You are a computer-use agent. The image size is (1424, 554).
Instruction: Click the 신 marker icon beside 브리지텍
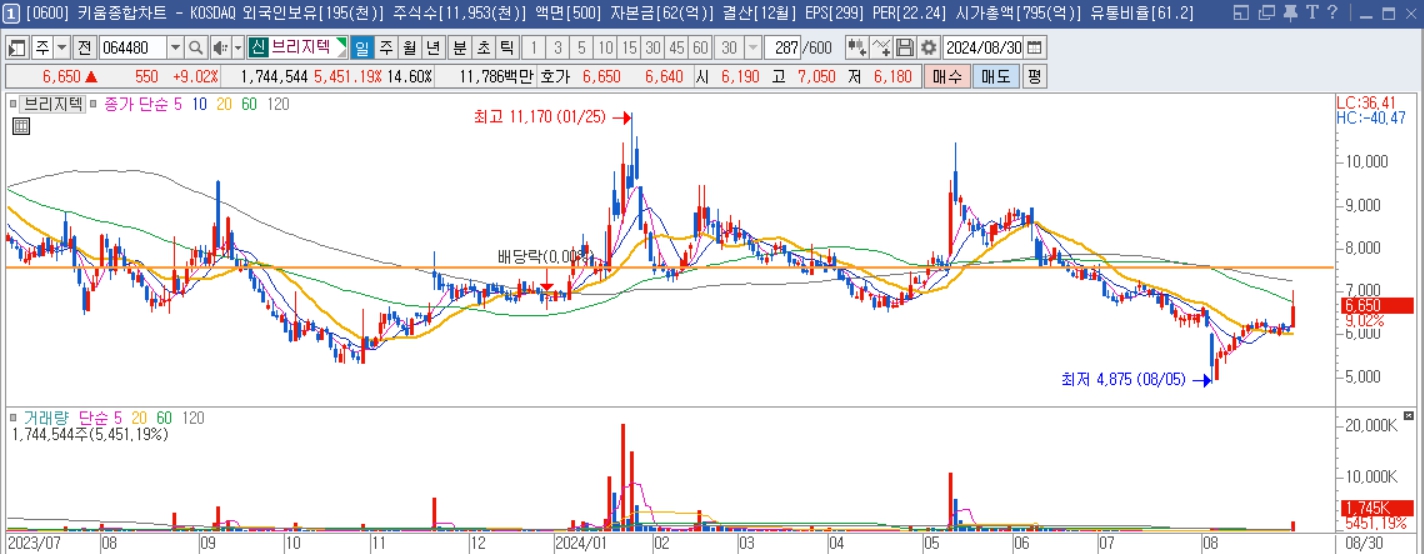[257, 48]
